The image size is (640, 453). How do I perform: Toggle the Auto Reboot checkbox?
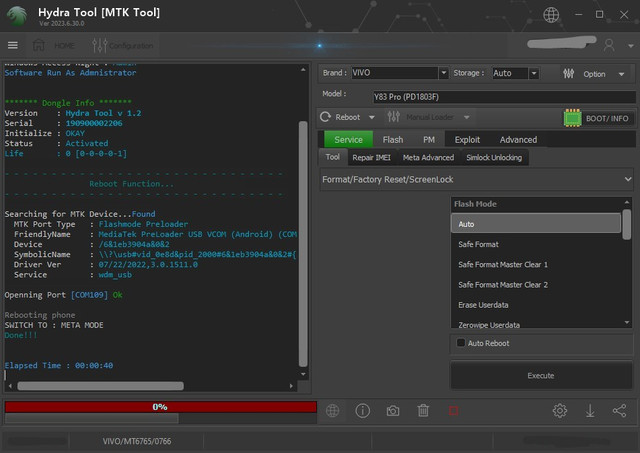click(x=461, y=343)
